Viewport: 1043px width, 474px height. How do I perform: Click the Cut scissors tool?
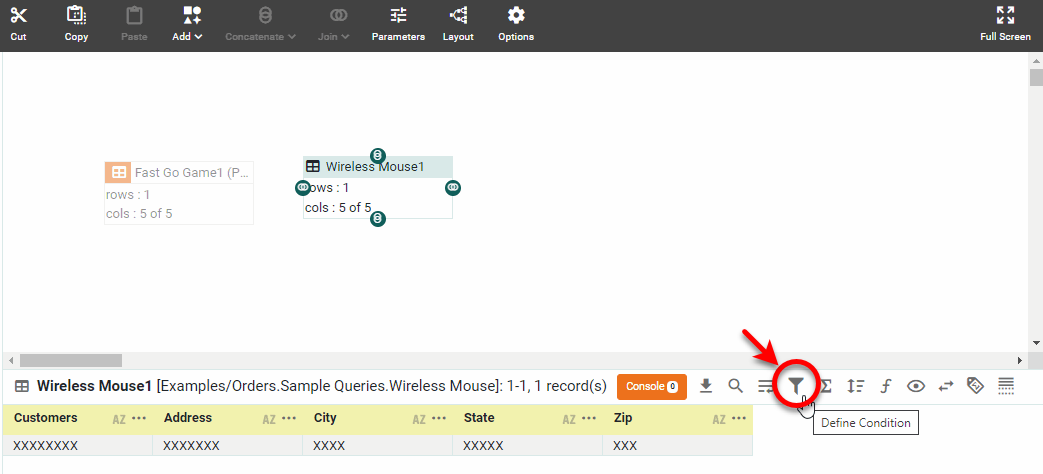(19, 22)
